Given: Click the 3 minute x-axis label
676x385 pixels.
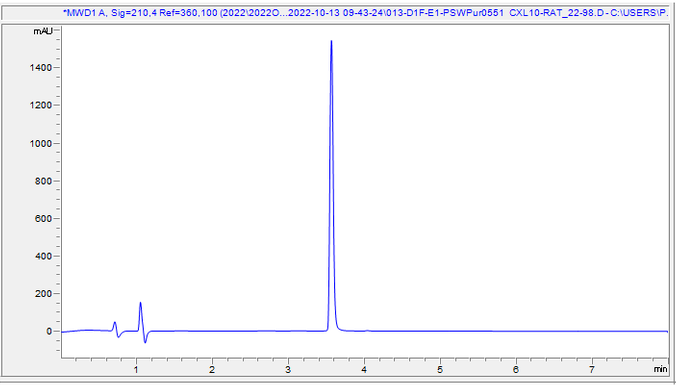Looking at the screenshot, I should pyautogui.click(x=288, y=369).
